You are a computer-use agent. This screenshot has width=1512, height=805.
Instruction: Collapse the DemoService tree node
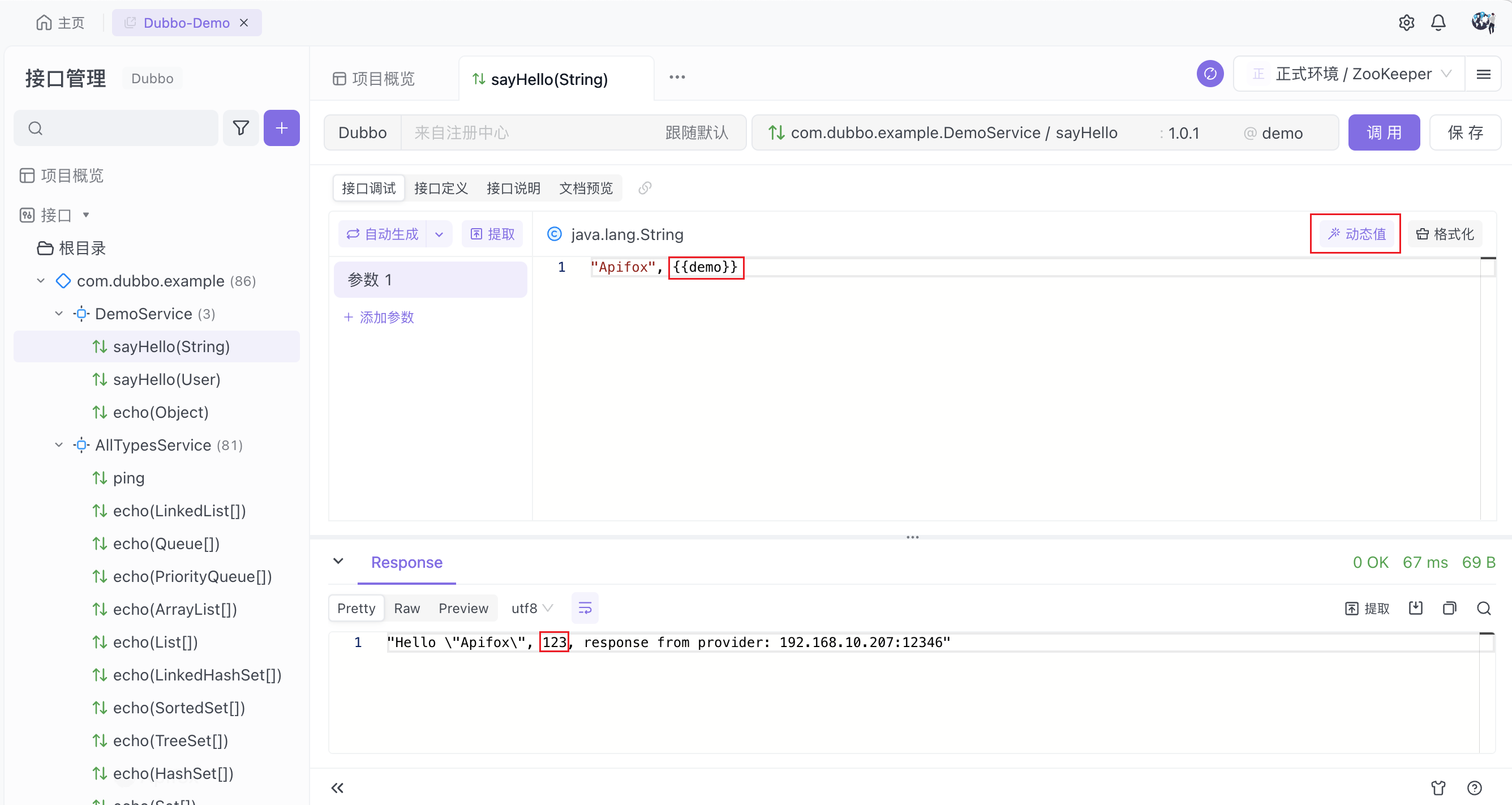click(59, 314)
